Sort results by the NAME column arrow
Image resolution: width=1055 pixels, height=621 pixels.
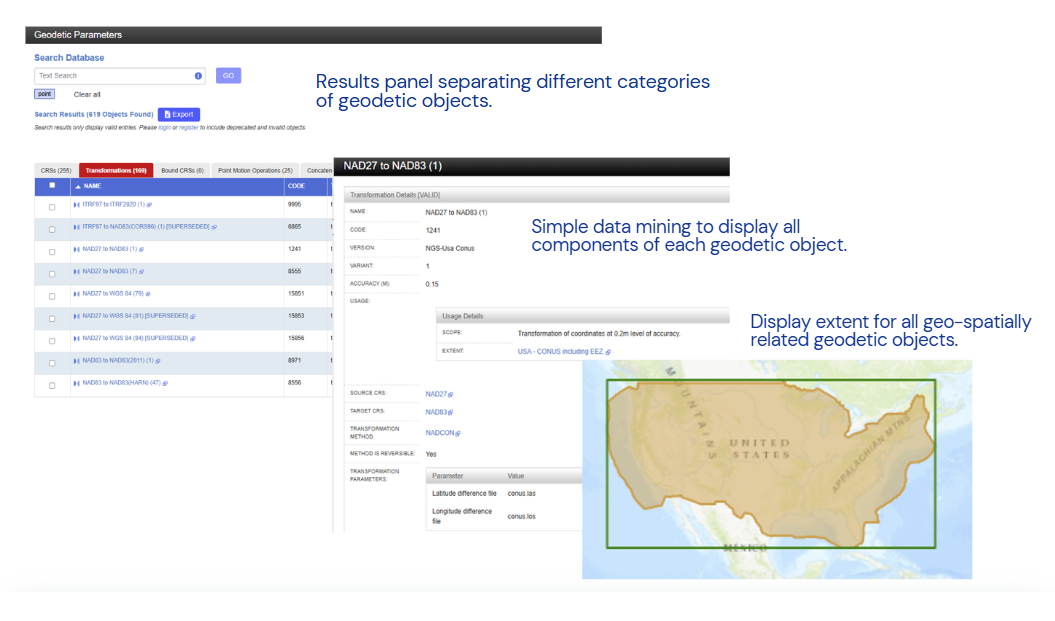point(78,186)
